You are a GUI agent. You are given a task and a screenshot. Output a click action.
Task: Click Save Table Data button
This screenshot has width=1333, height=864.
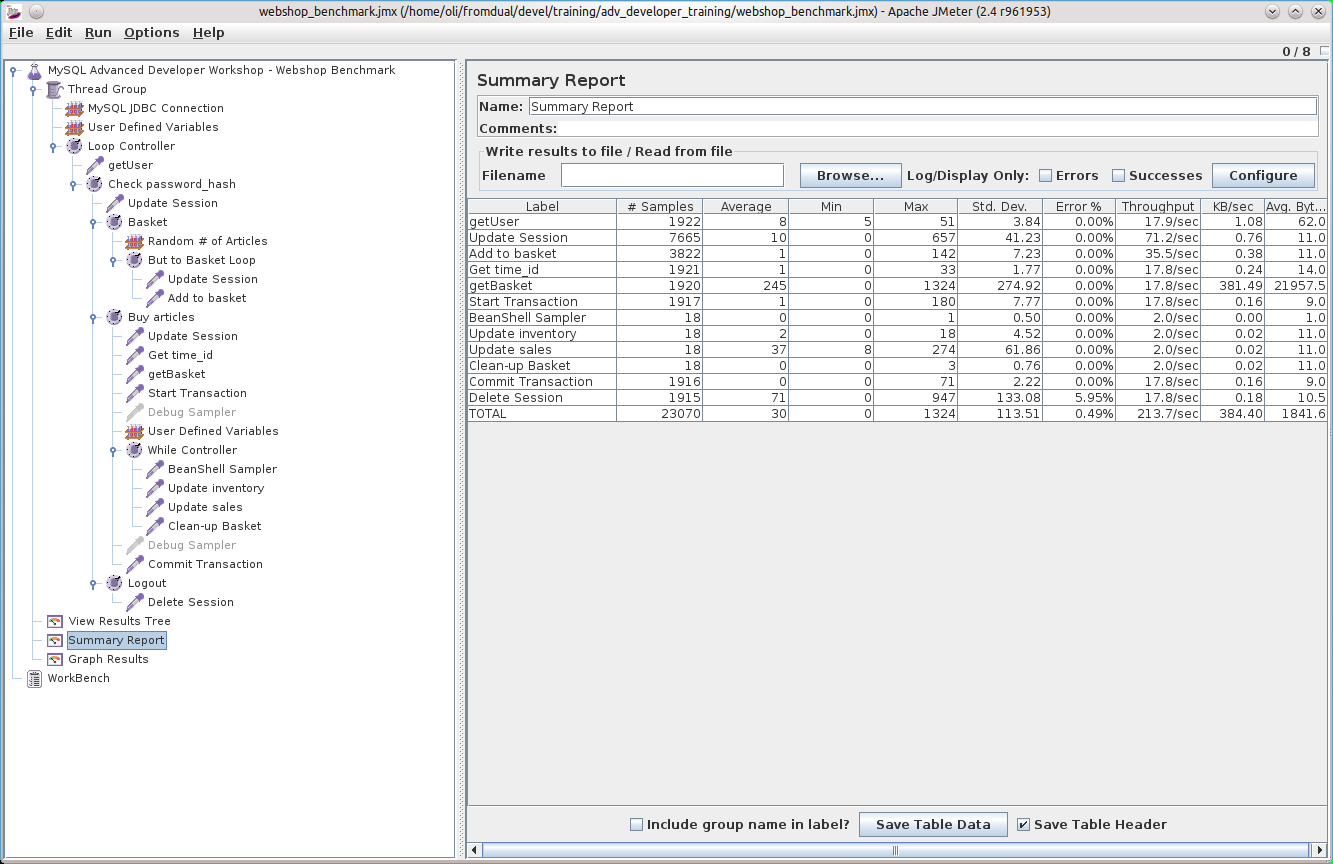tap(933, 824)
